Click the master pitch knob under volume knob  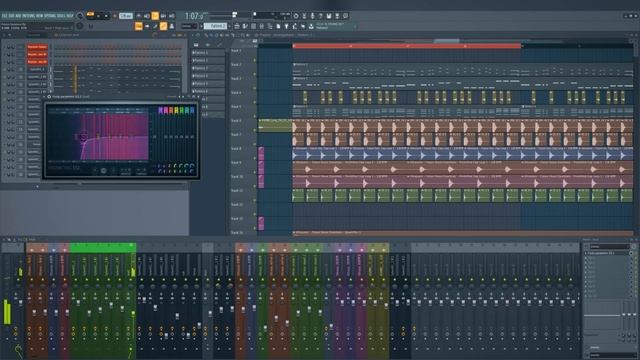click(80, 26)
